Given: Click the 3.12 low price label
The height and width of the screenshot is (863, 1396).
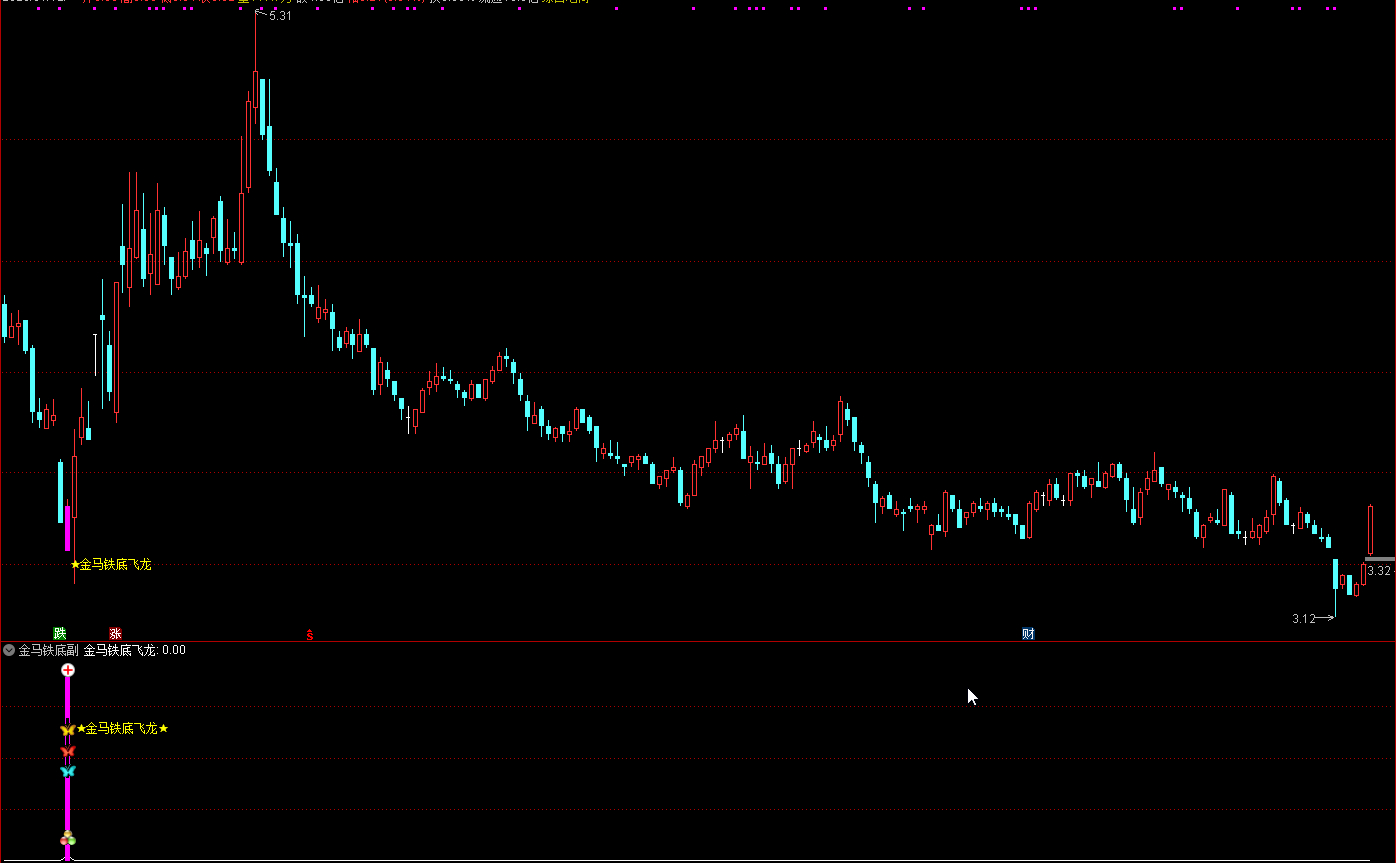Looking at the screenshot, I should pos(1303,619).
